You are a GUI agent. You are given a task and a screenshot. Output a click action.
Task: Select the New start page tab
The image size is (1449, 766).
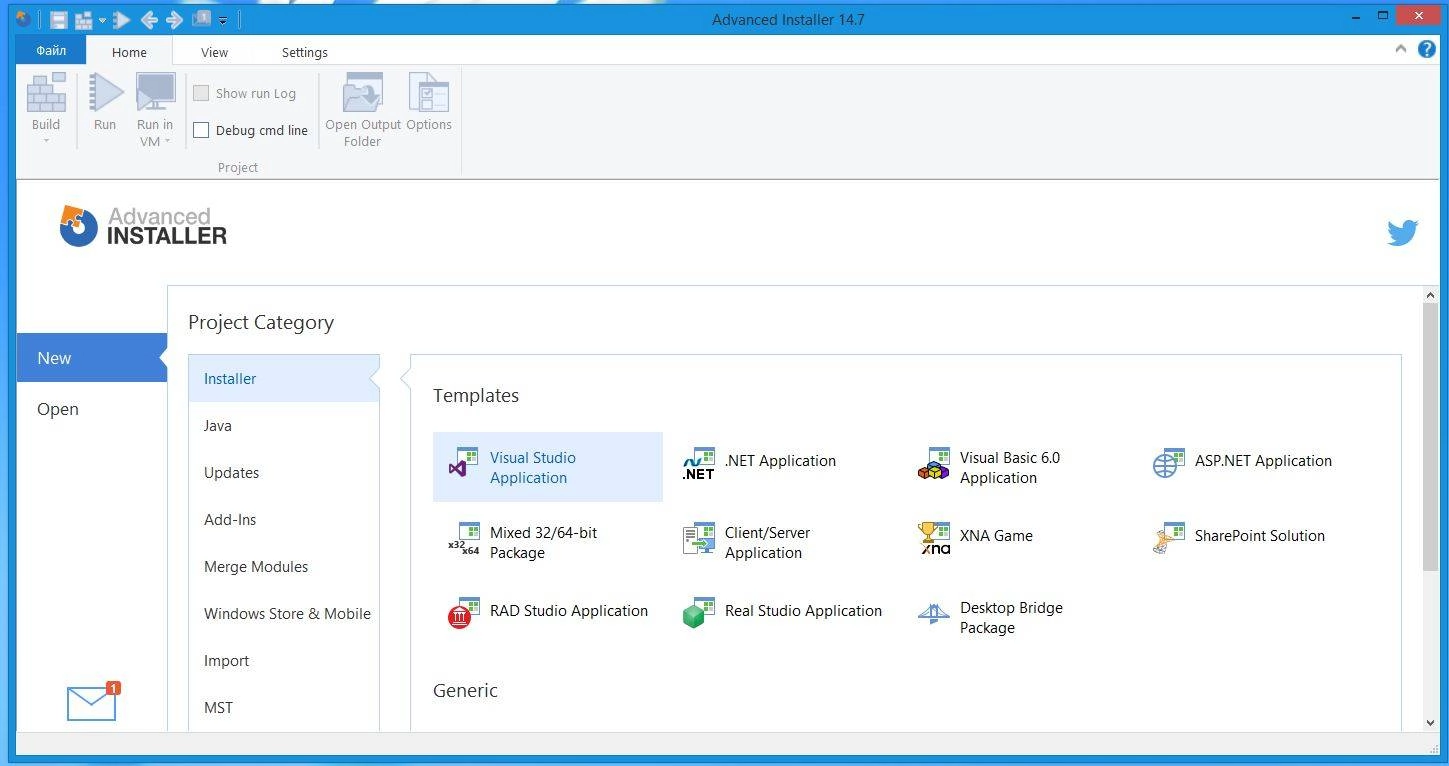point(91,358)
